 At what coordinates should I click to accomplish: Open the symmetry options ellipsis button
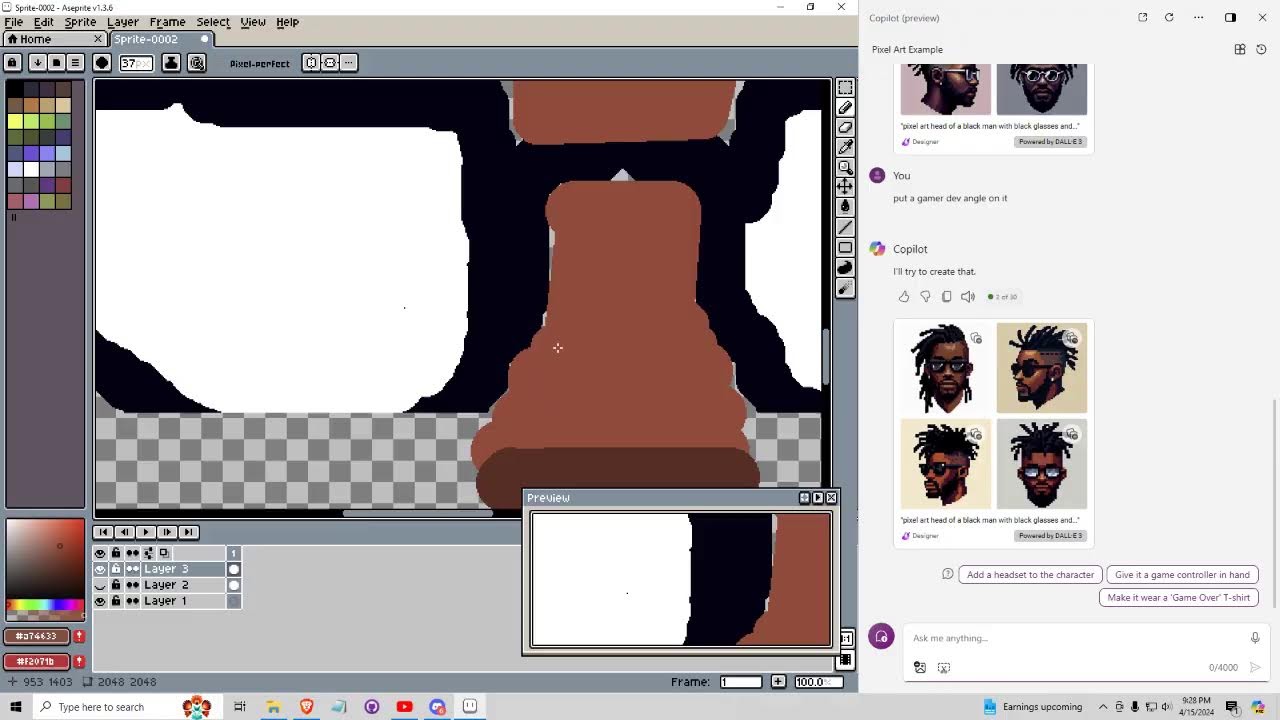(x=348, y=63)
